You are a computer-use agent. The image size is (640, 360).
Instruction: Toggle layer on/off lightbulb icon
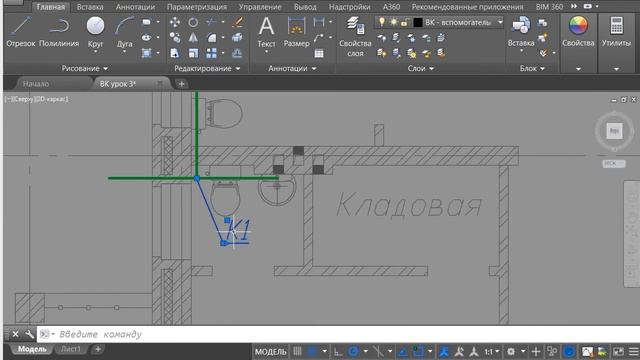[x=382, y=22]
